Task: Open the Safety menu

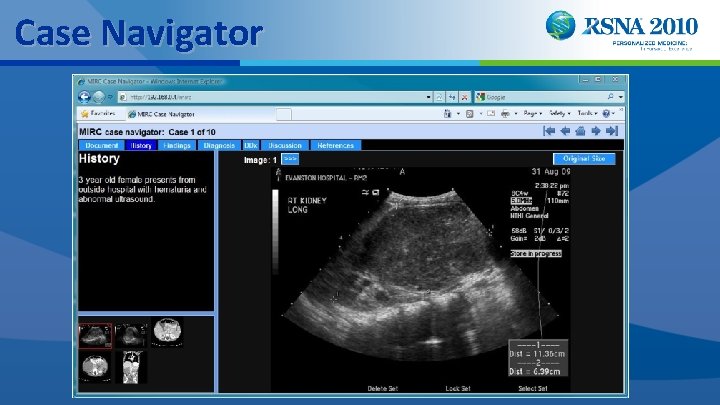Action: click(x=560, y=113)
